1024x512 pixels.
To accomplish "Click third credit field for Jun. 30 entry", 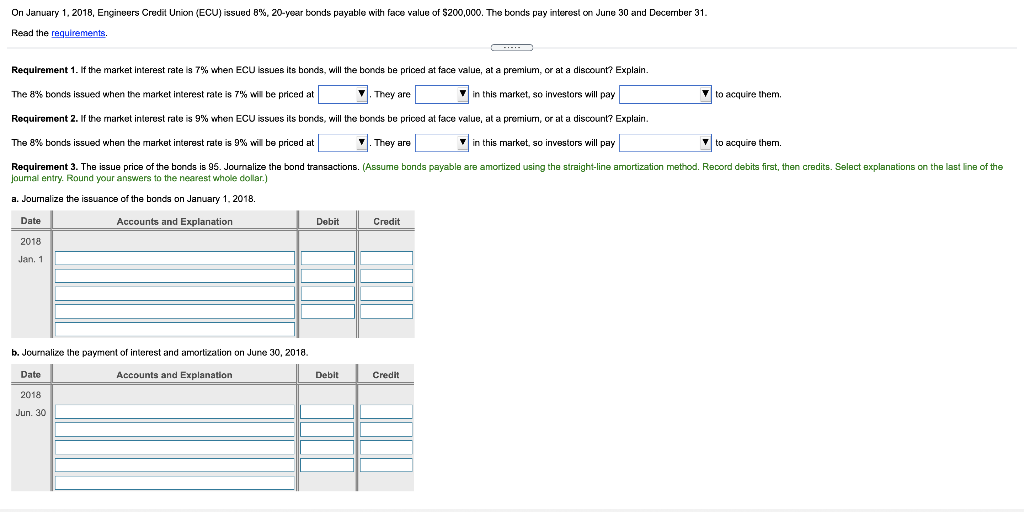I will click(387, 447).
